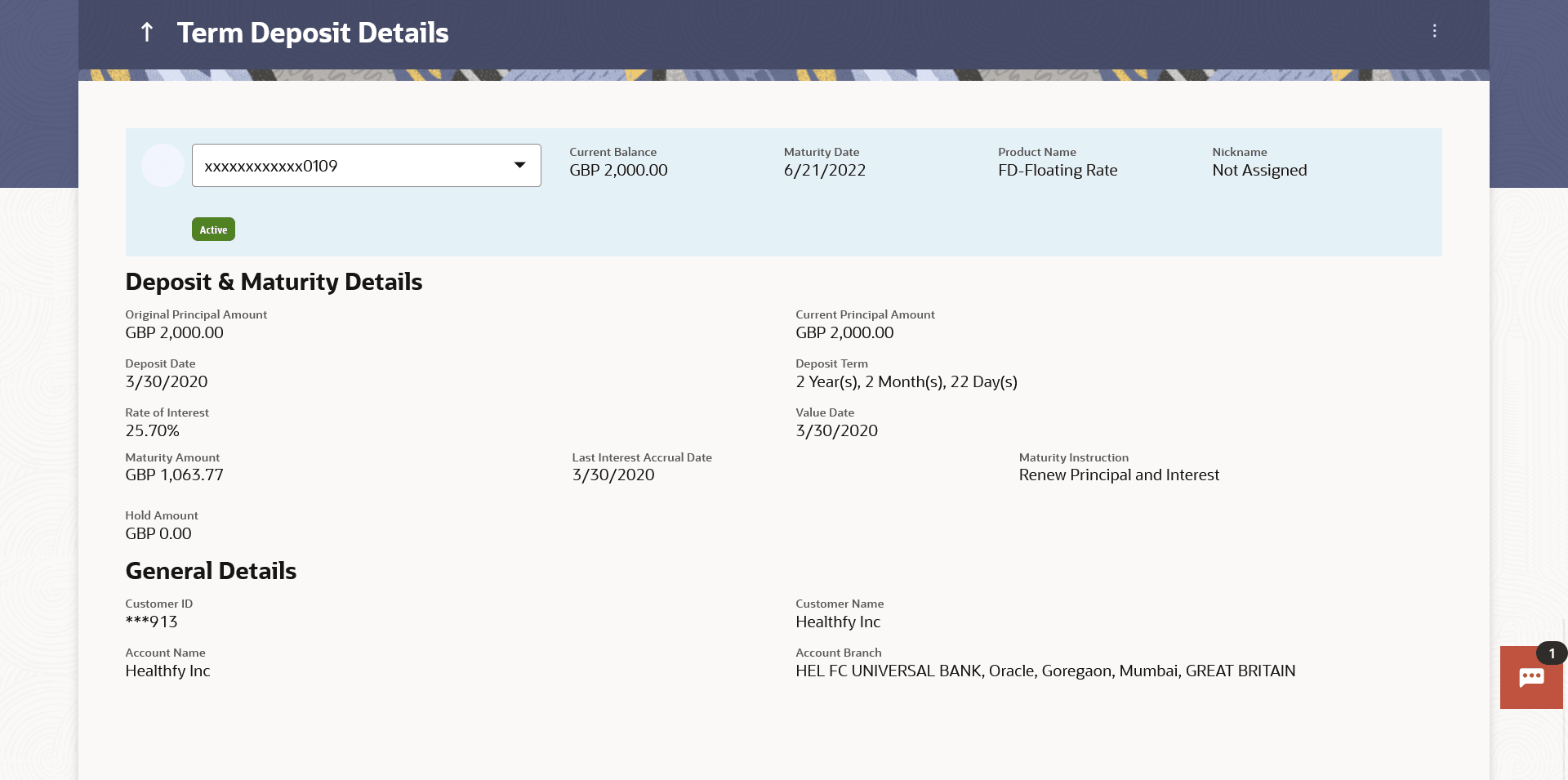Click Account Name value Healthfy Inc

167,671
